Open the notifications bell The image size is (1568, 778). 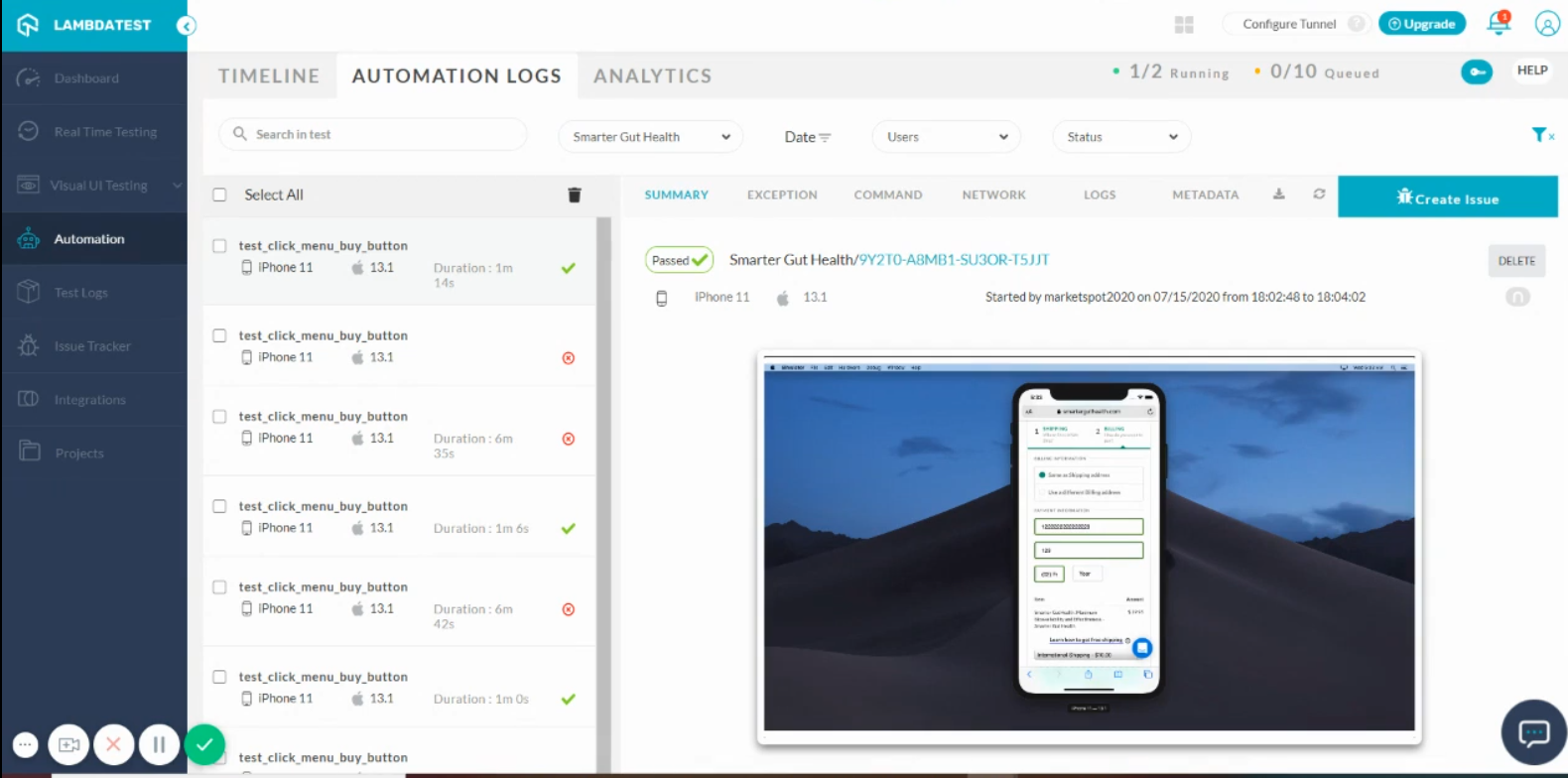(x=1499, y=24)
